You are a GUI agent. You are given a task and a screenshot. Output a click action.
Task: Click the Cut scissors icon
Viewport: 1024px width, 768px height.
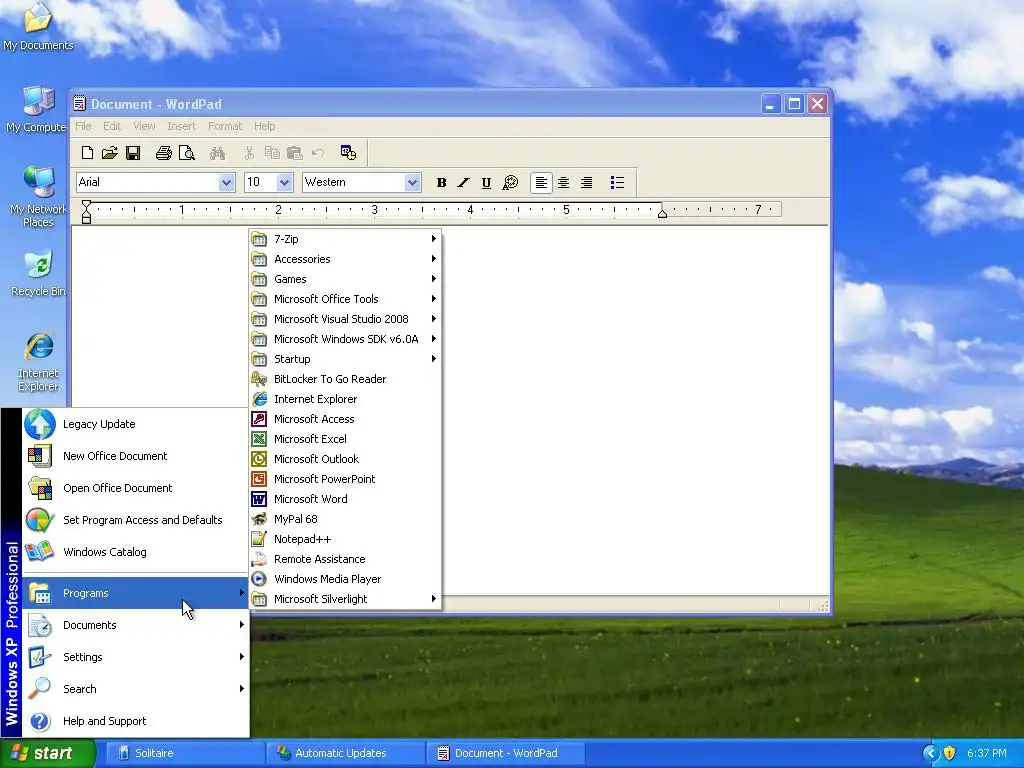pyautogui.click(x=249, y=153)
